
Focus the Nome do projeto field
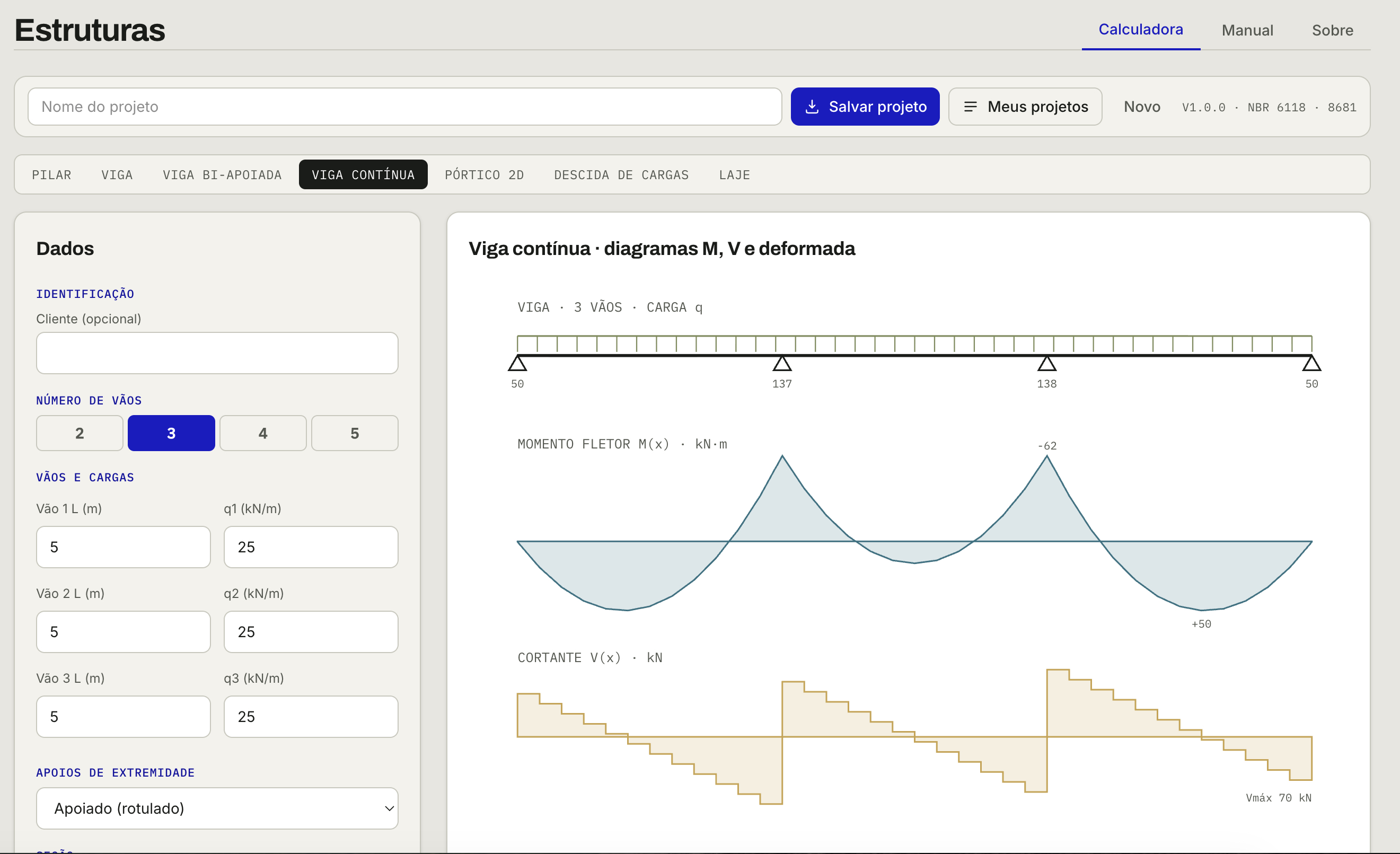(x=404, y=107)
